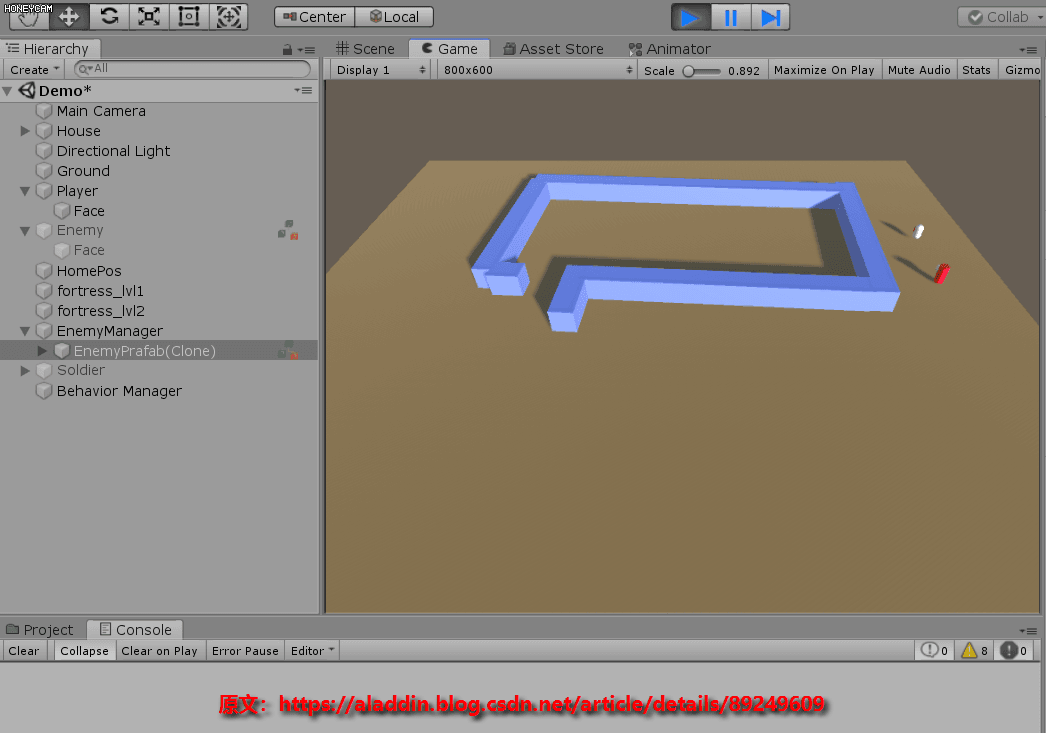Select Behavior Manager object
1046x733 pixels.
click(119, 391)
